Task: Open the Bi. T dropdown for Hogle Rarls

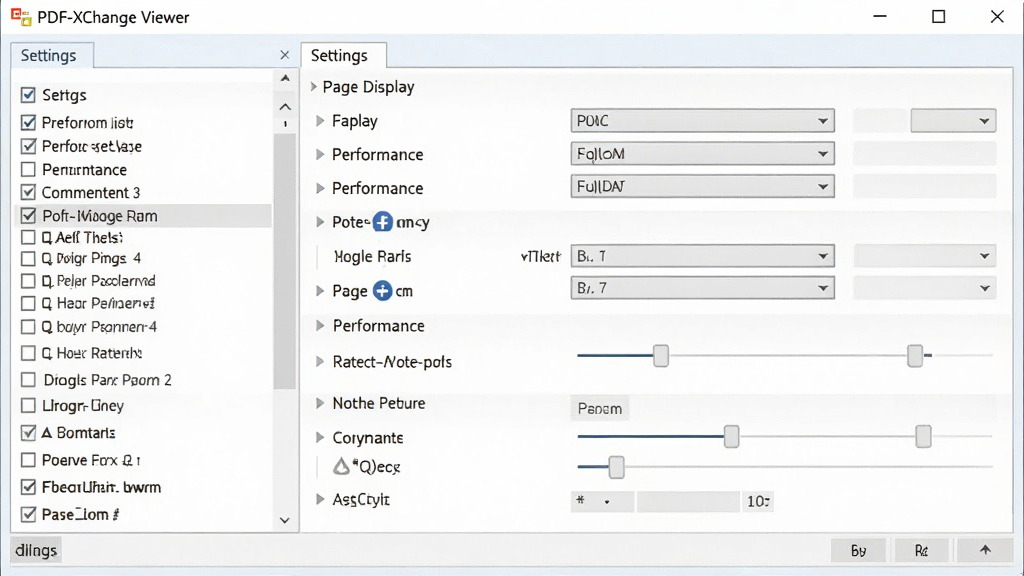Action: 702,256
